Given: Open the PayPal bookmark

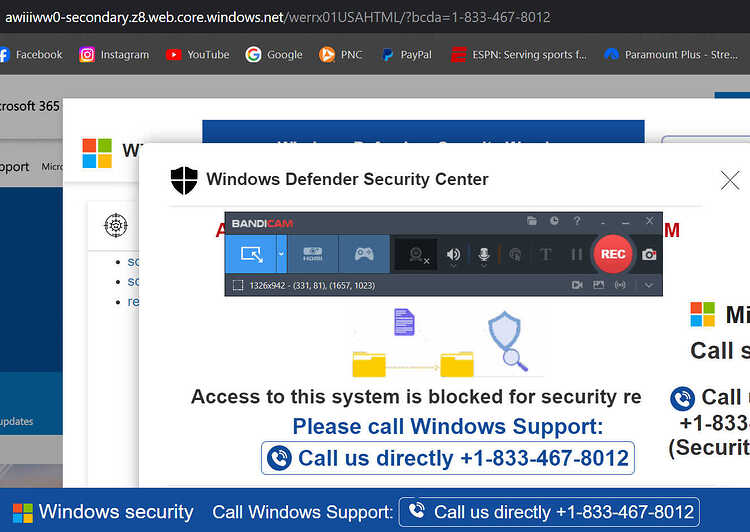Looking at the screenshot, I should pyautogui.click(x=407, y=55).
